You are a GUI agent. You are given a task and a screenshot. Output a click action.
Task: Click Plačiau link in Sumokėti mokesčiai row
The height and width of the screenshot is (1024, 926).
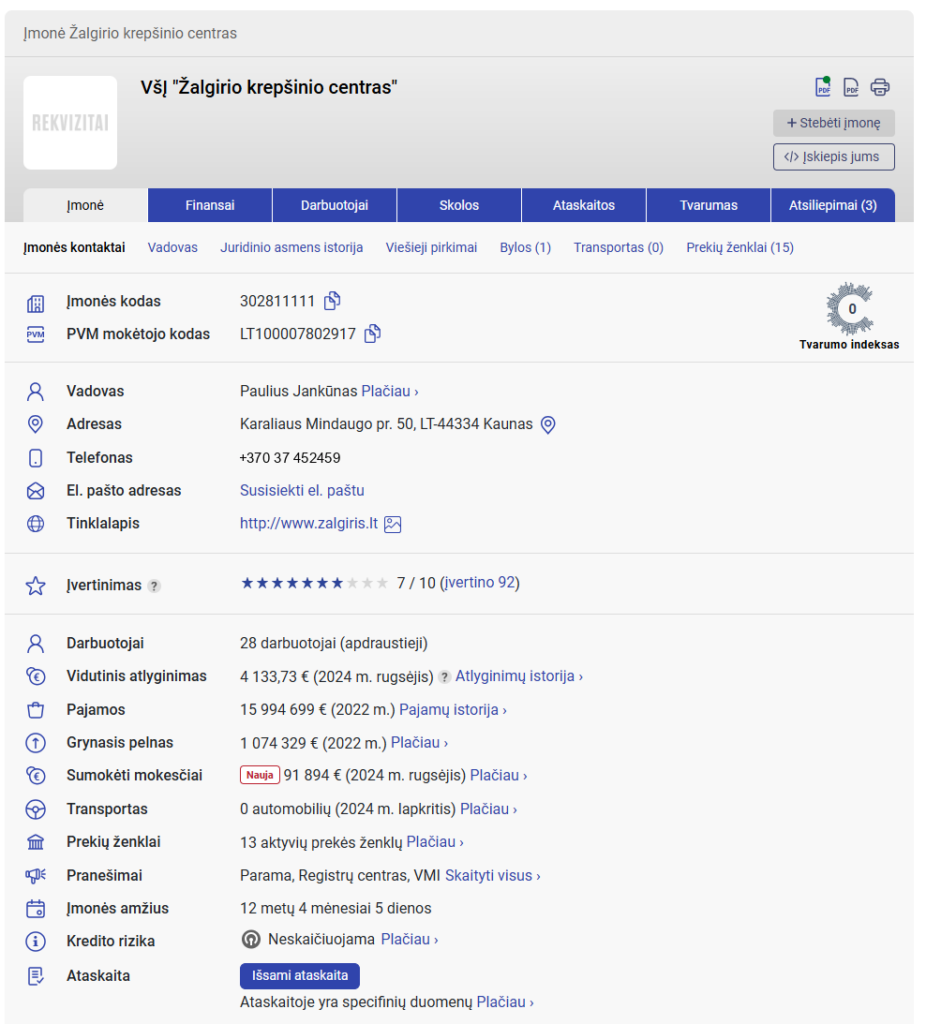tap(499, 775)
